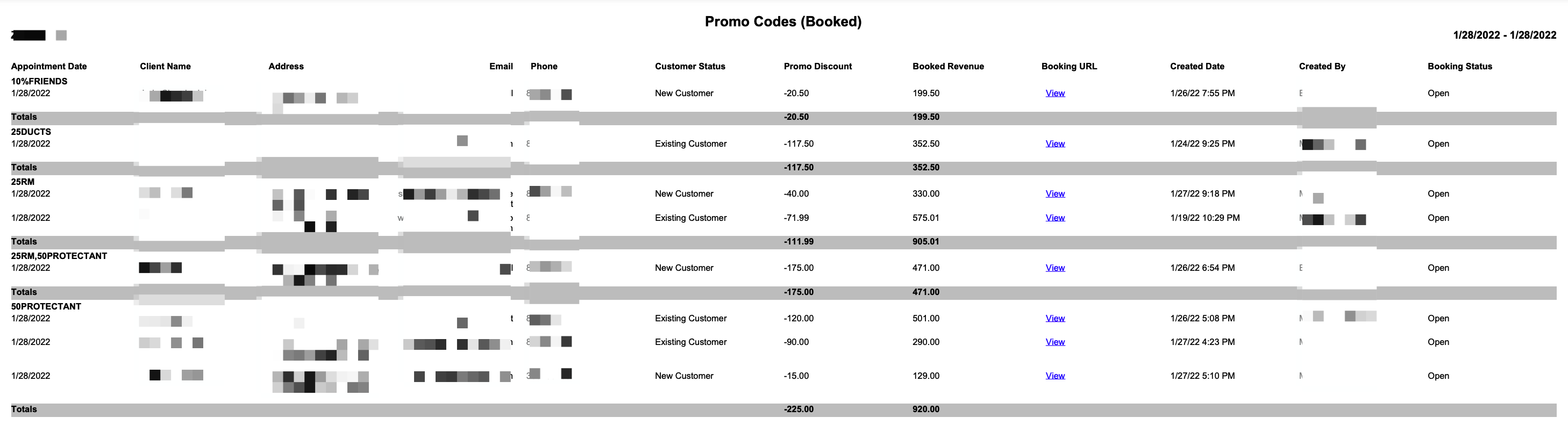Click the Appointment Date column header
The image size is (1568, 446).
point(49,66)
